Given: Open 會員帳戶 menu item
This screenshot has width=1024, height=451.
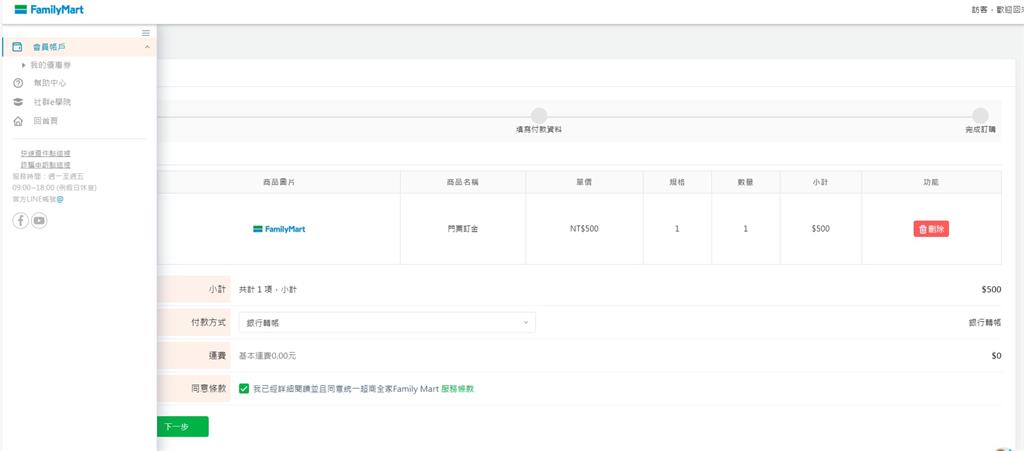Looking at the screenshot, I should (x=78, y=47).
